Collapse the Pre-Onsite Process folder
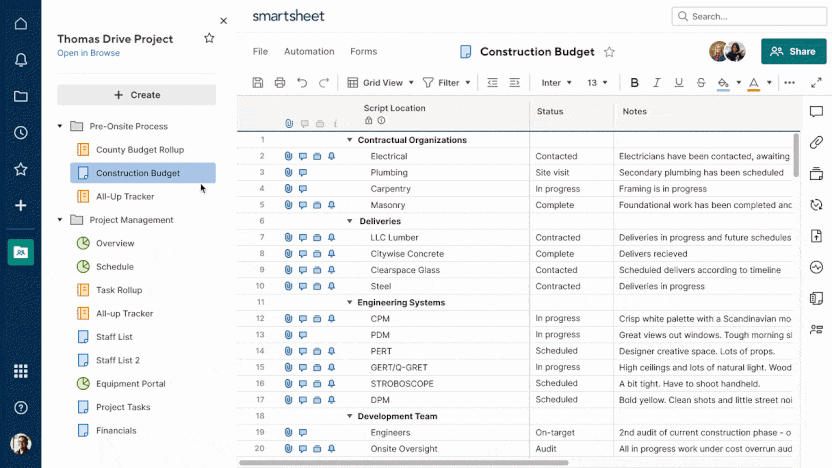 [60, 126]
